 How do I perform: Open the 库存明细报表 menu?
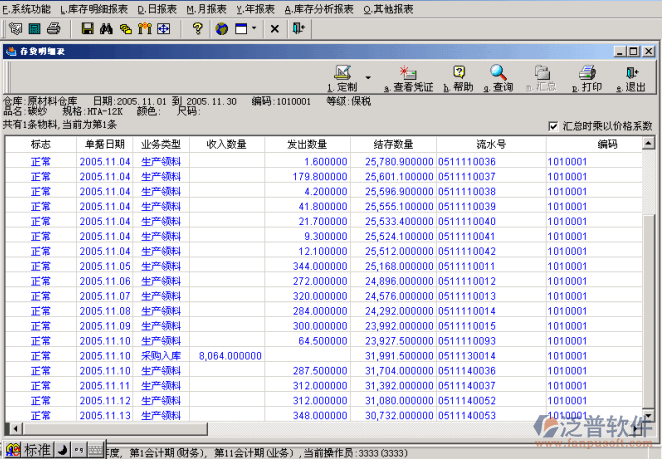pos(94,8)
